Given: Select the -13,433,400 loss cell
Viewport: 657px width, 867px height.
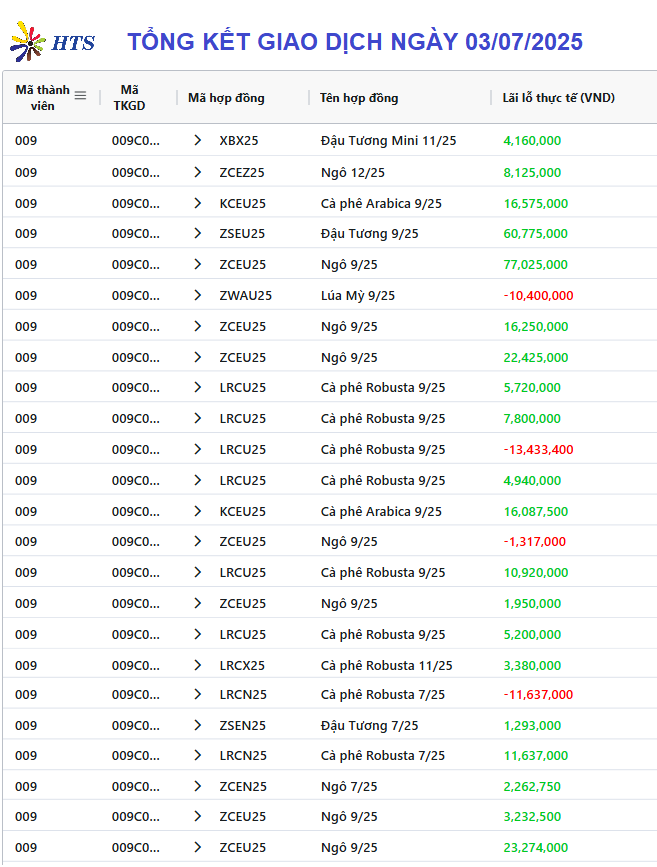Looking at the screenshot, I should click(538, 450).
